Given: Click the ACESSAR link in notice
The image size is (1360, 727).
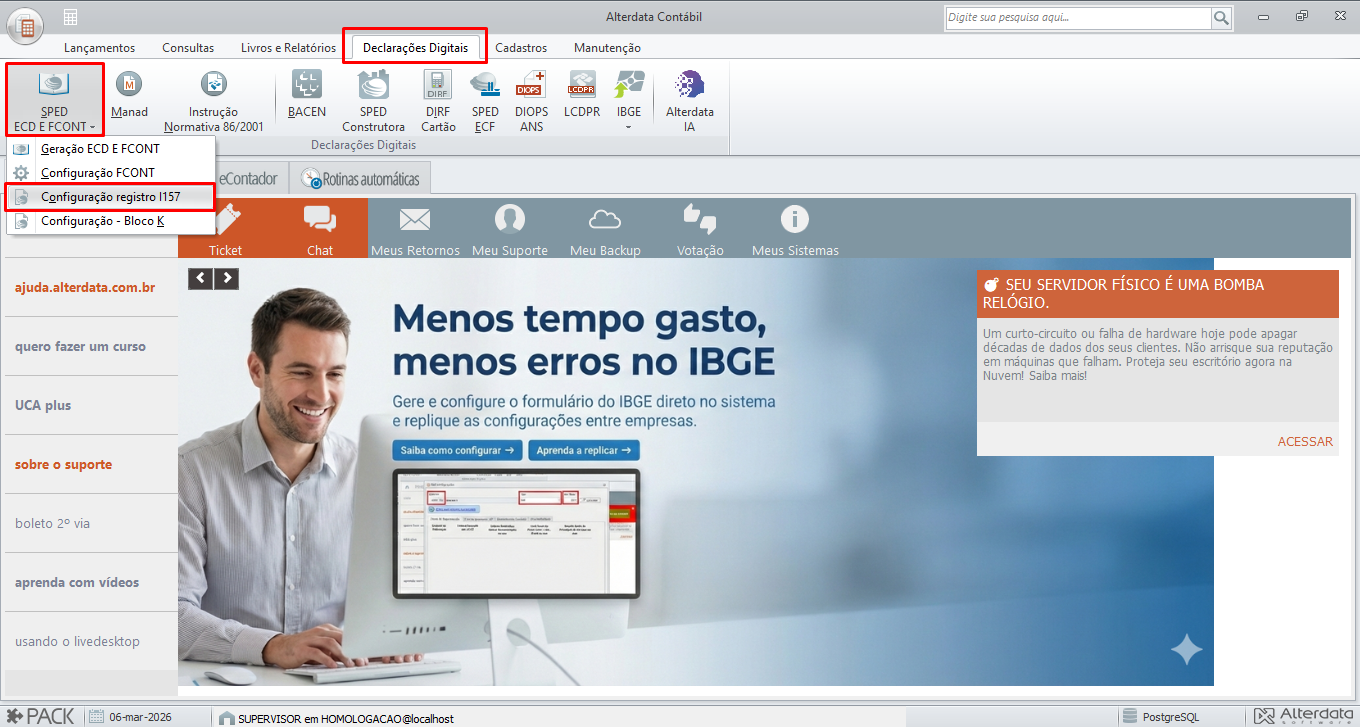Looking at the screenshot, I should coord(1305,442).
